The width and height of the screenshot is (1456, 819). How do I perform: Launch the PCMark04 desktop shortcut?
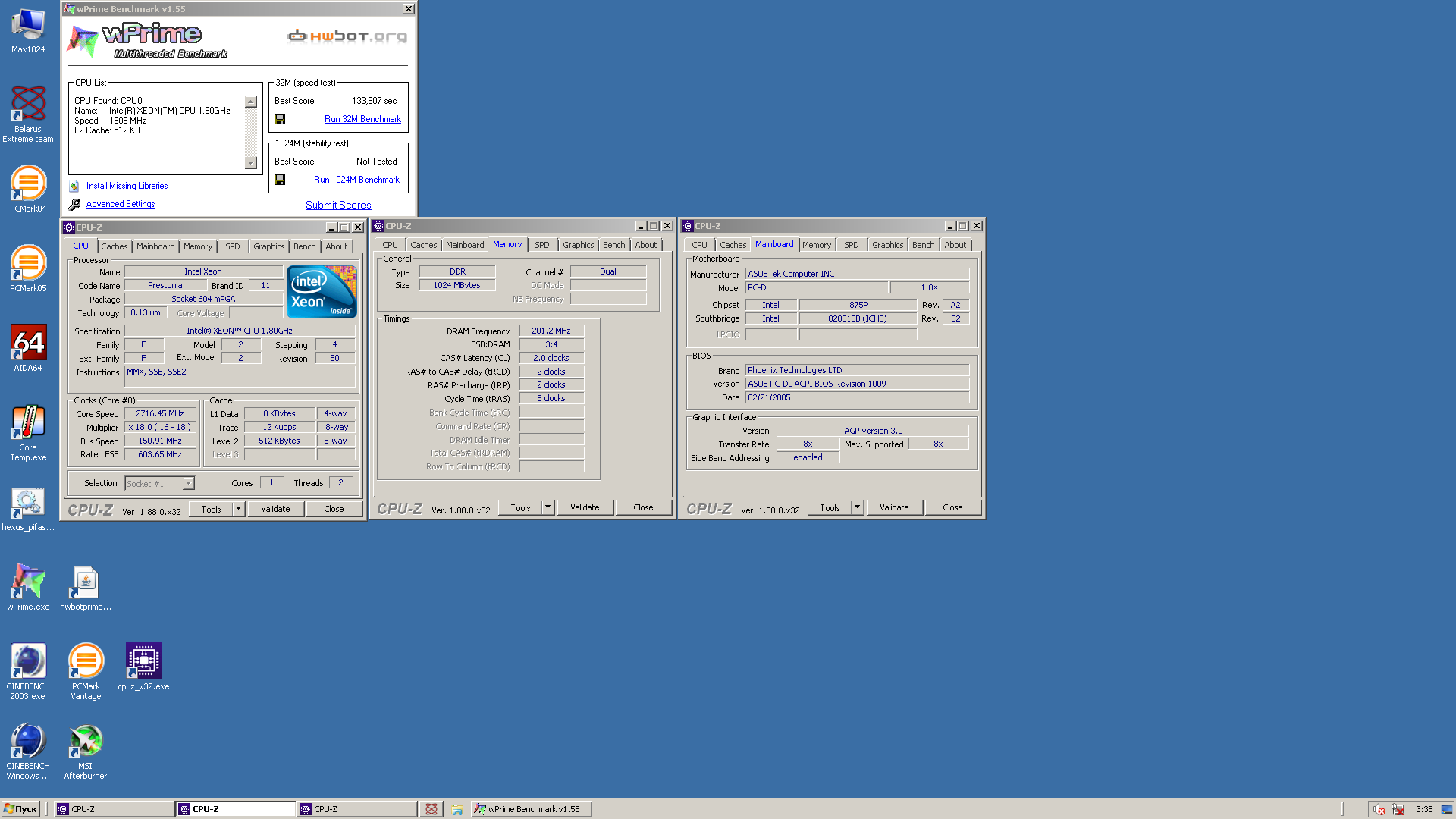(28, 190)
